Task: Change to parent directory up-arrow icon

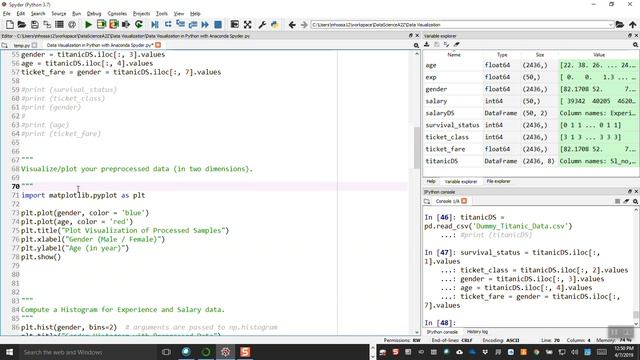Action: pos(632,24)
